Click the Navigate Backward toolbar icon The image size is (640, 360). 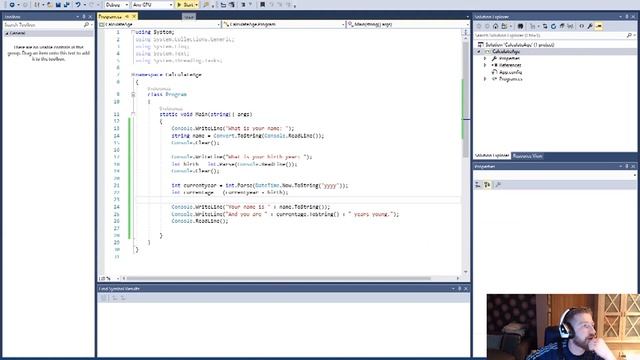coord(12,4)
